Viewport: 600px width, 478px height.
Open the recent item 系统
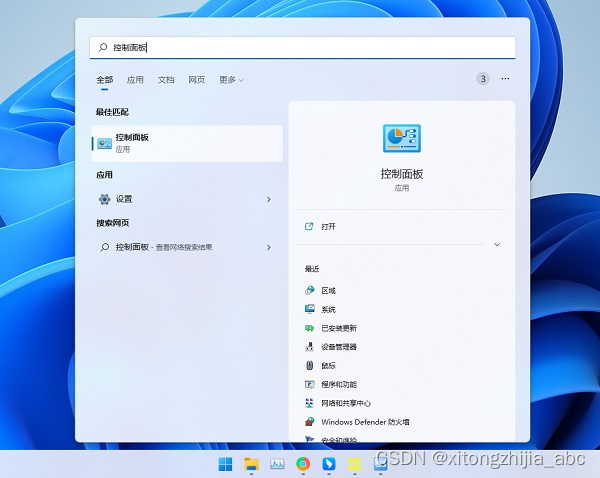(328, 309)
